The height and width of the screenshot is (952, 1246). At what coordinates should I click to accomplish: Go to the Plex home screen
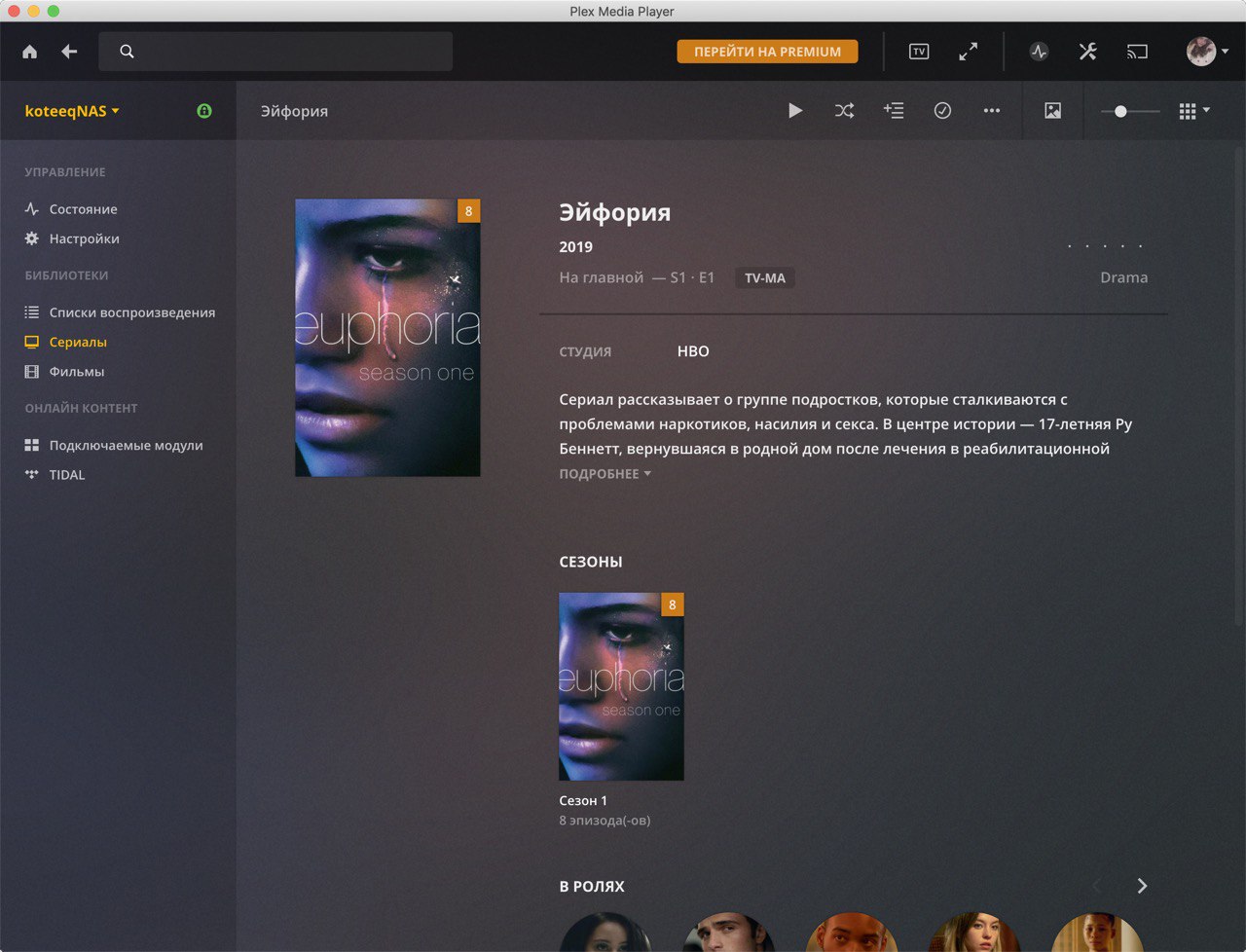[30, 52]
